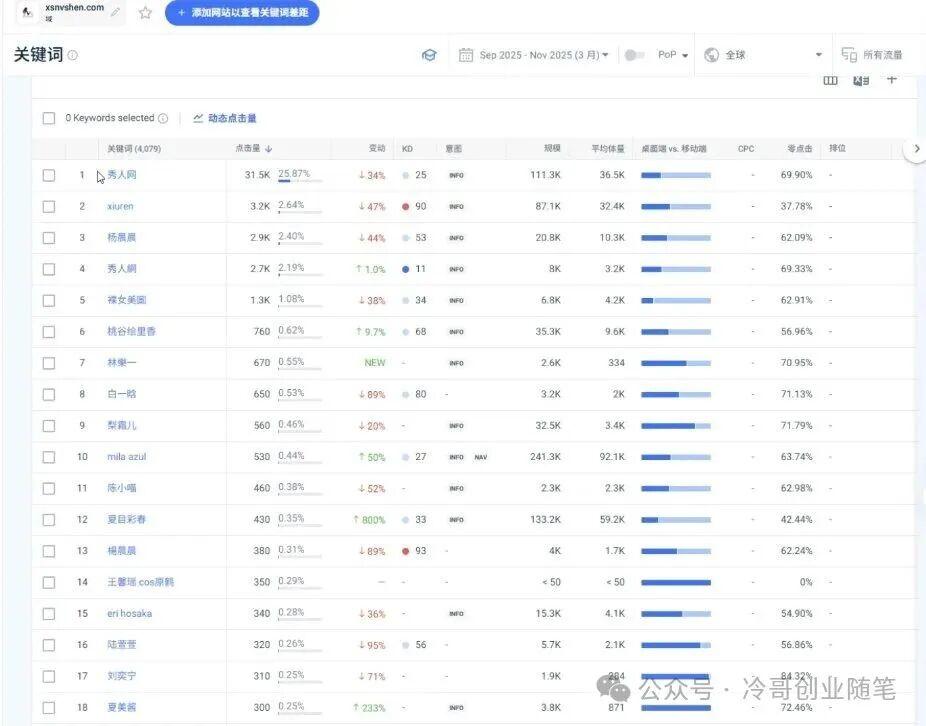Click the NEW change label in row 7
Screen dimensions: 926x726
click(x=375, y=363)
